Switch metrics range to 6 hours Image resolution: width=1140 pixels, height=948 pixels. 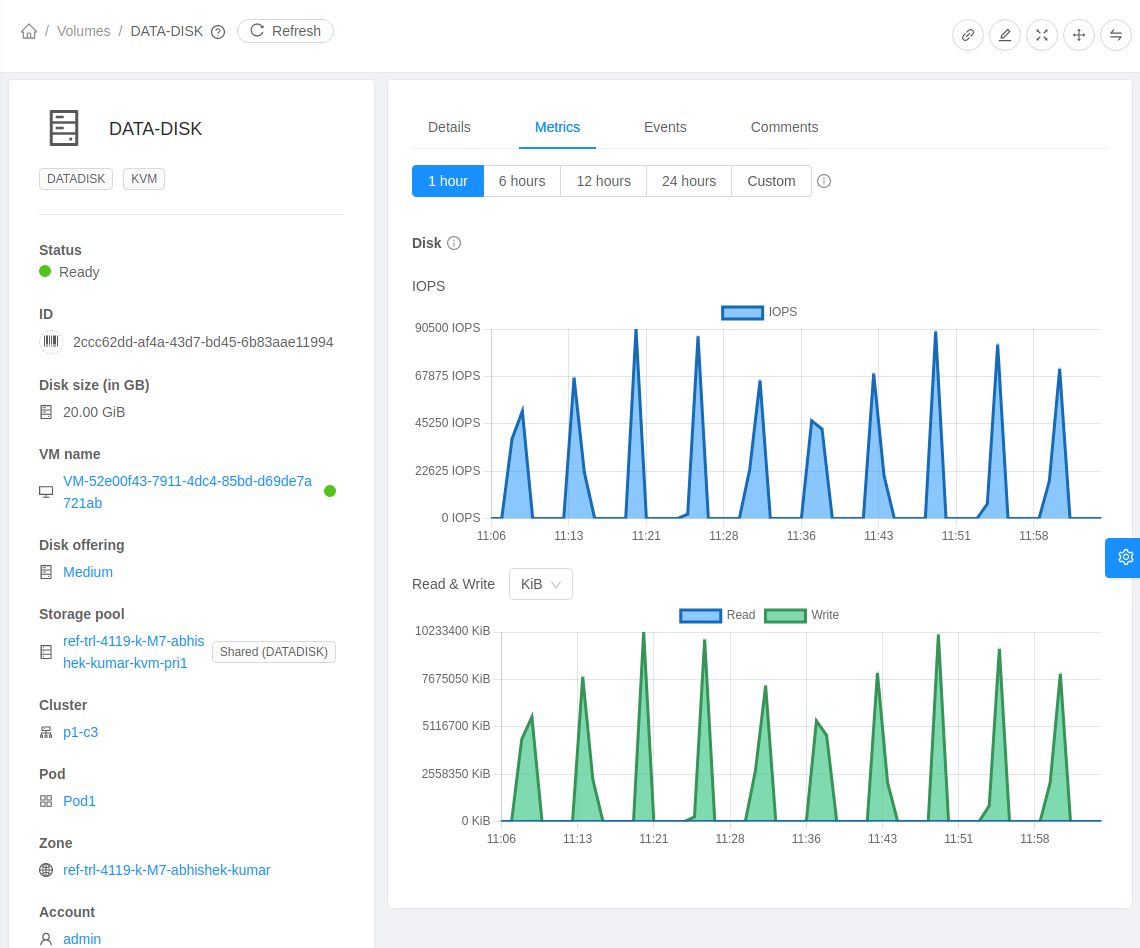click(521, 181)
